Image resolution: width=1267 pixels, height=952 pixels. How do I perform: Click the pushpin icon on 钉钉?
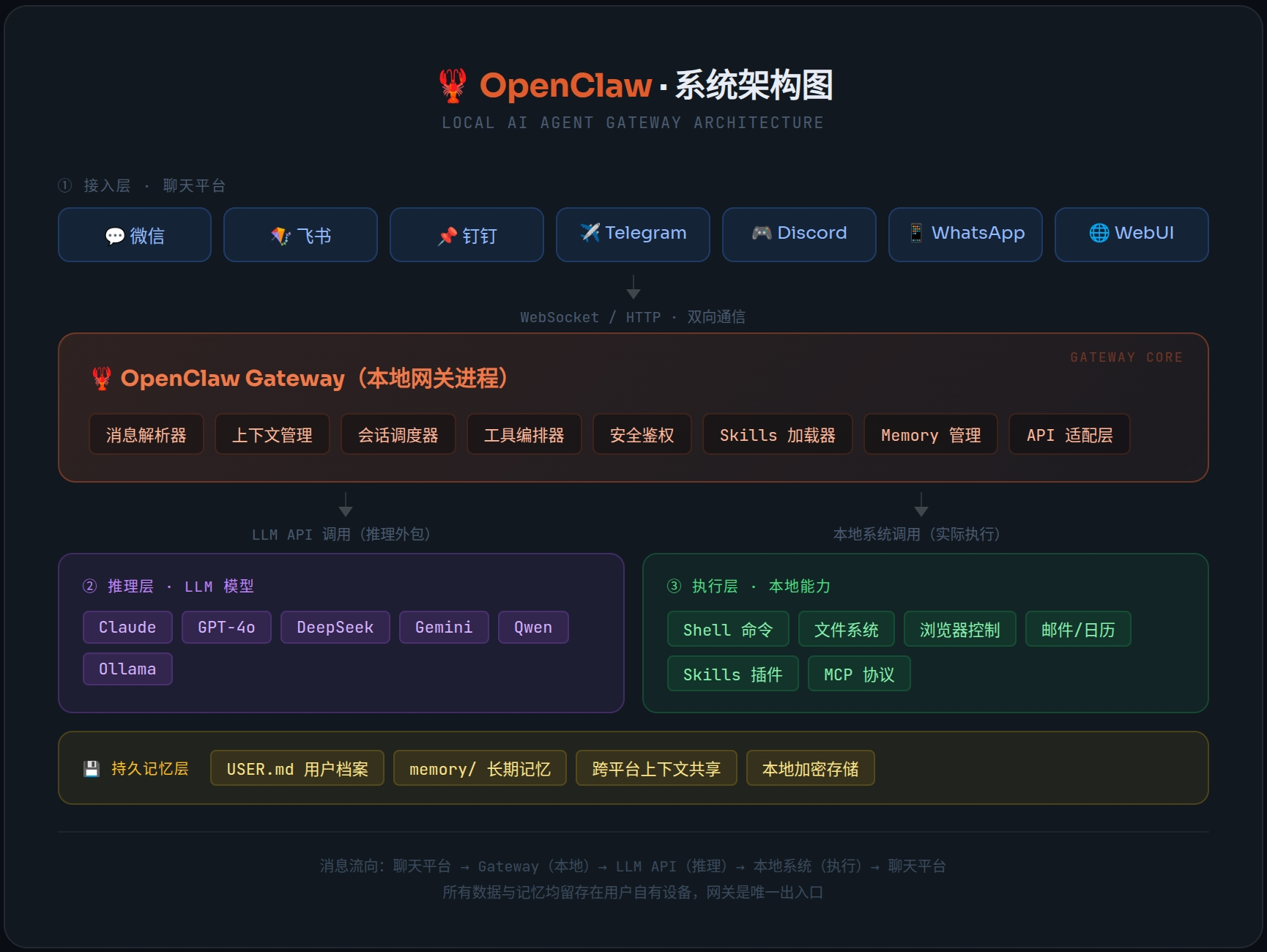tap(447, 236)
